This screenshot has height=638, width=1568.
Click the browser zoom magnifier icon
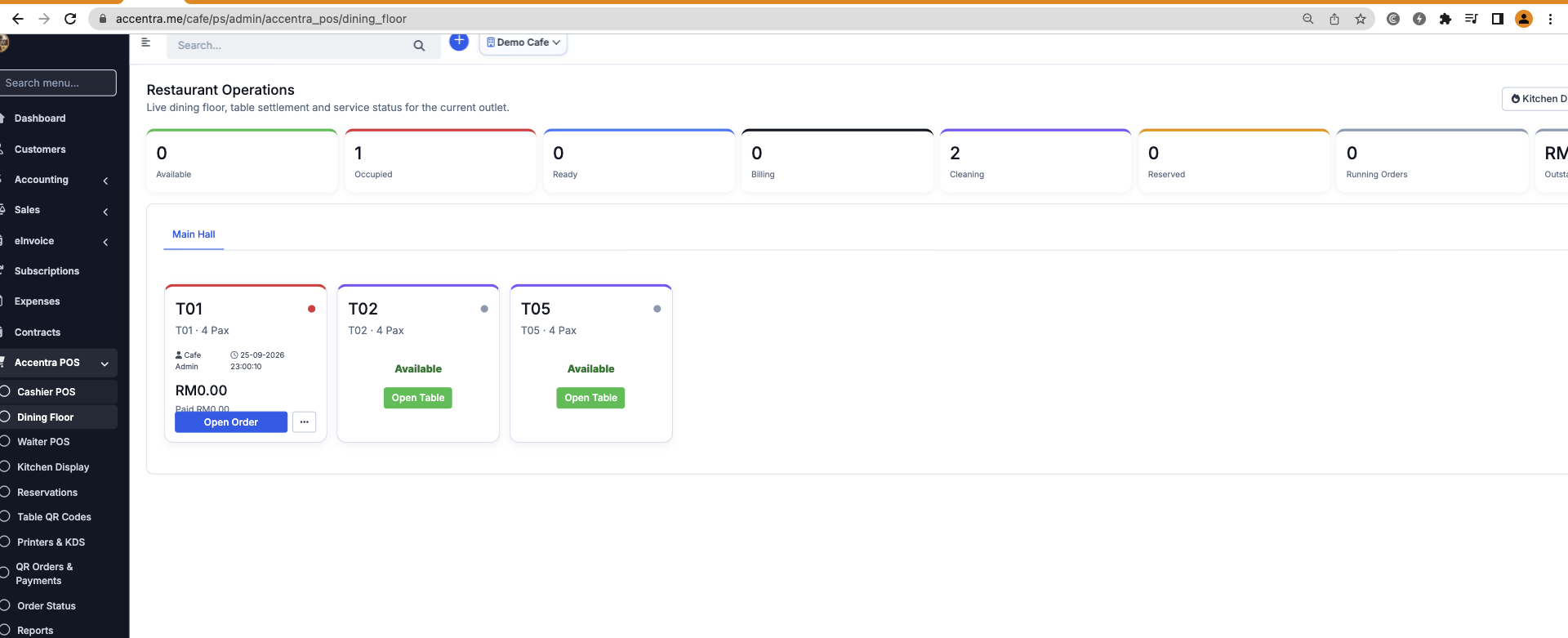1308,19
